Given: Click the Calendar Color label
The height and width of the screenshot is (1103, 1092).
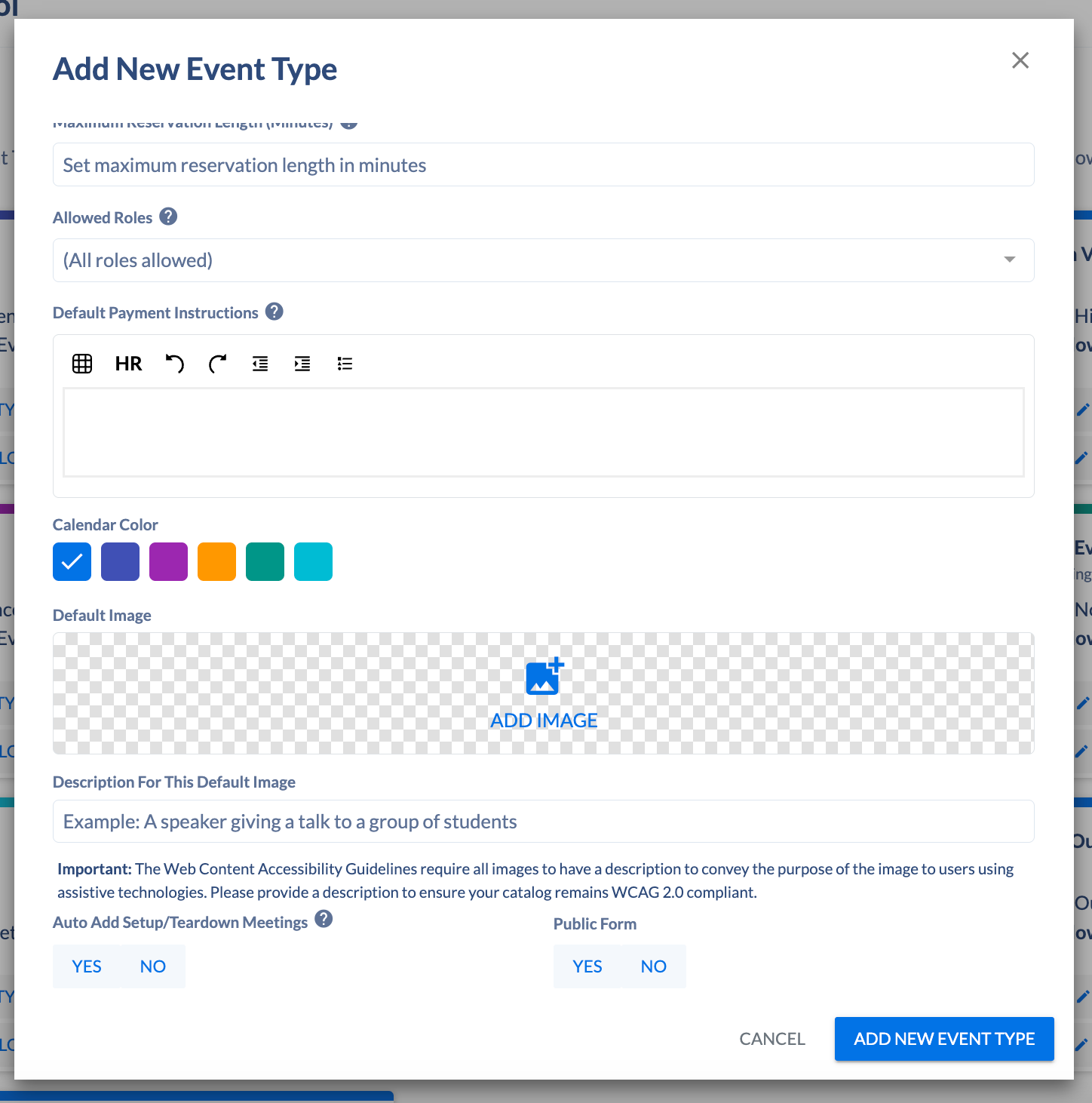Looking at the screenshot, I should pyautogui.click(x=106, y=524).
